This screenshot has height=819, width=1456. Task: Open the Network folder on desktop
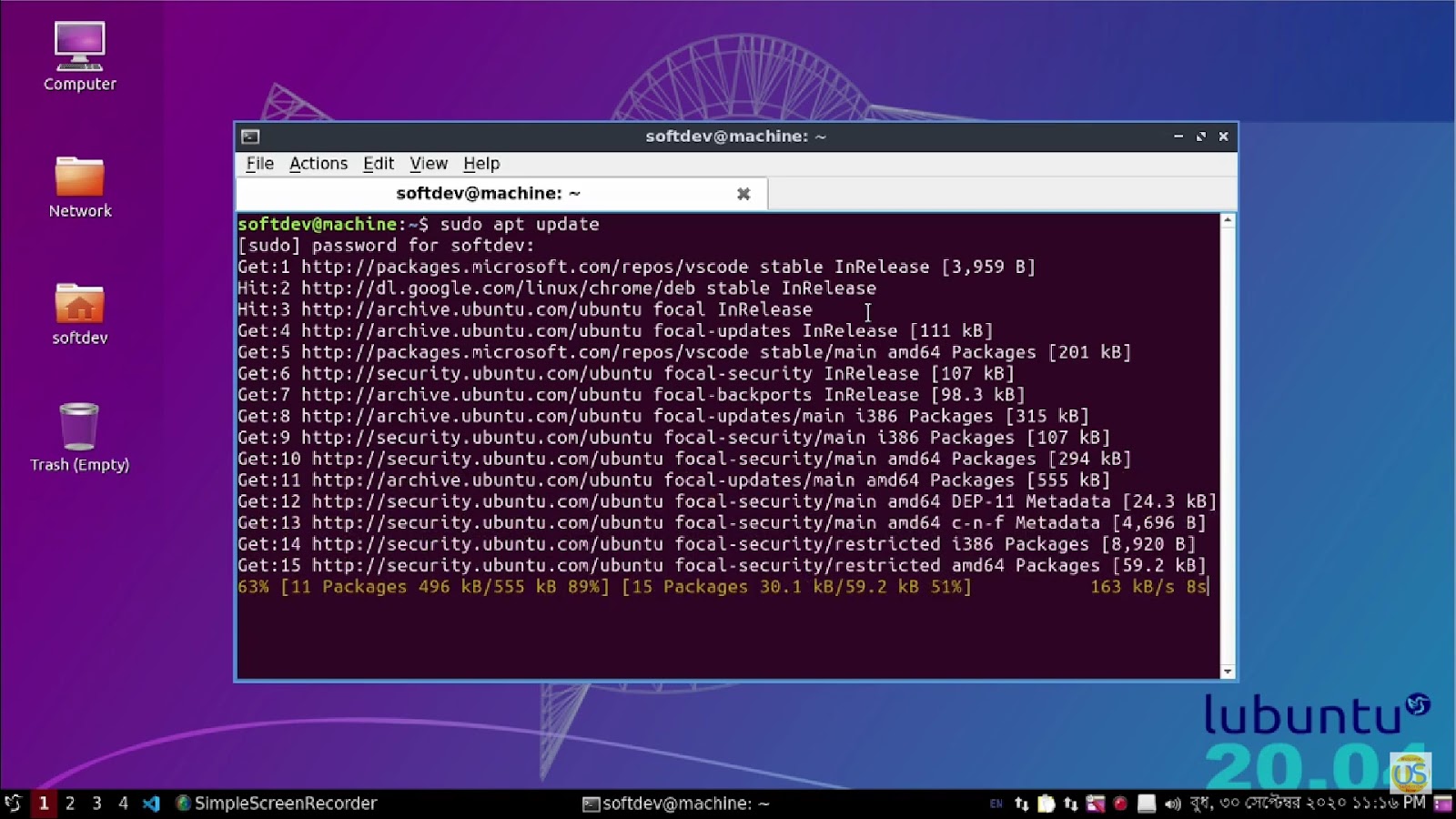coord(79,186)
